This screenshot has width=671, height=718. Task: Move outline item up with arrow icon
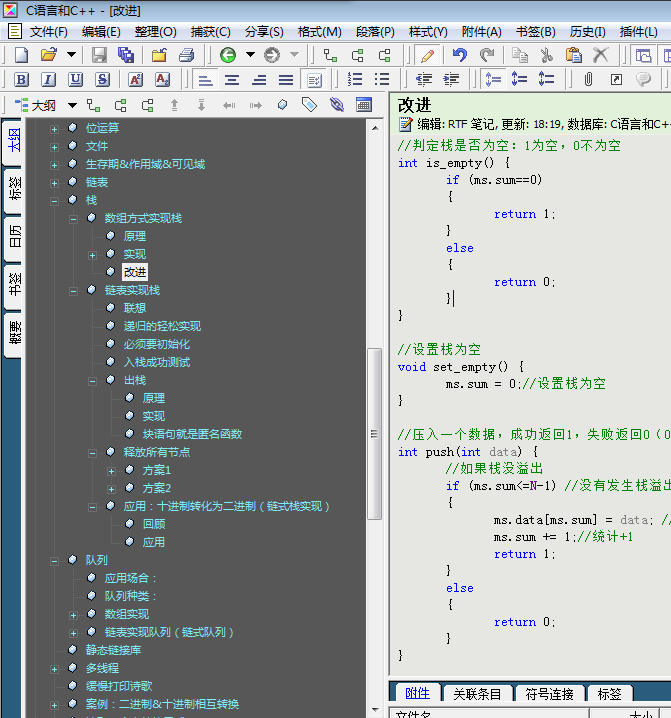(174, 105)
